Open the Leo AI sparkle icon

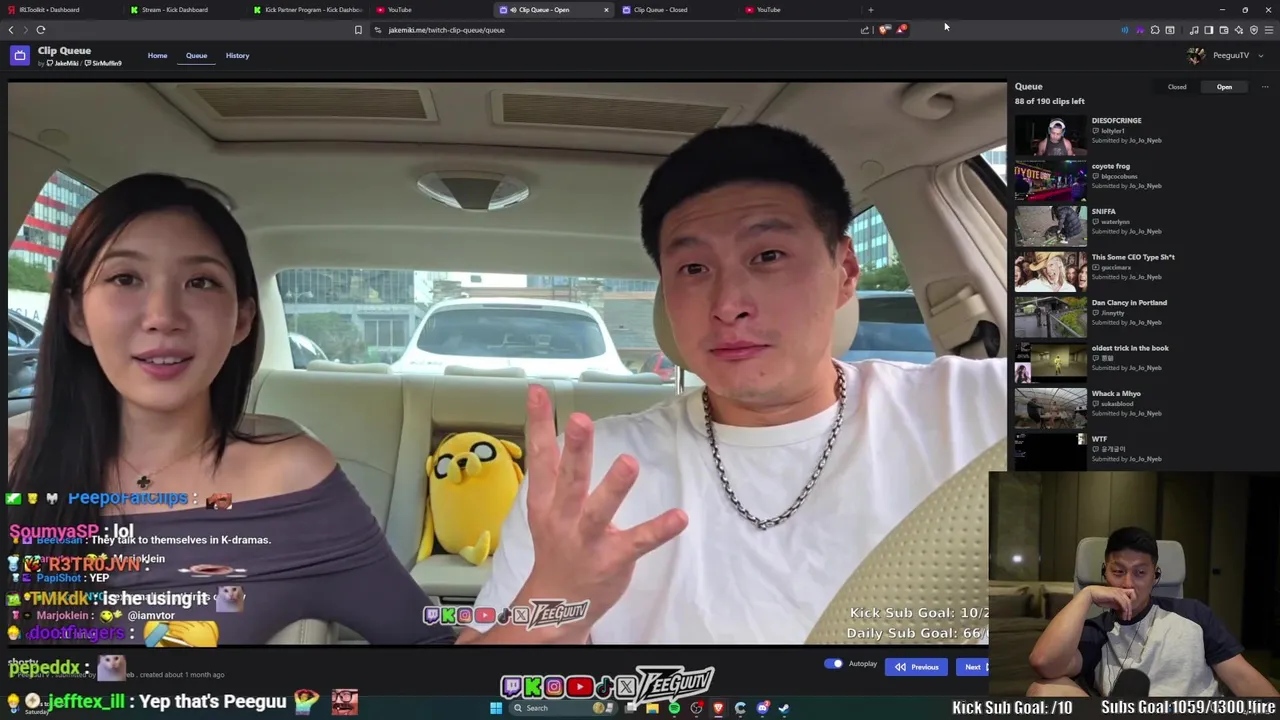pos(1239,30)
